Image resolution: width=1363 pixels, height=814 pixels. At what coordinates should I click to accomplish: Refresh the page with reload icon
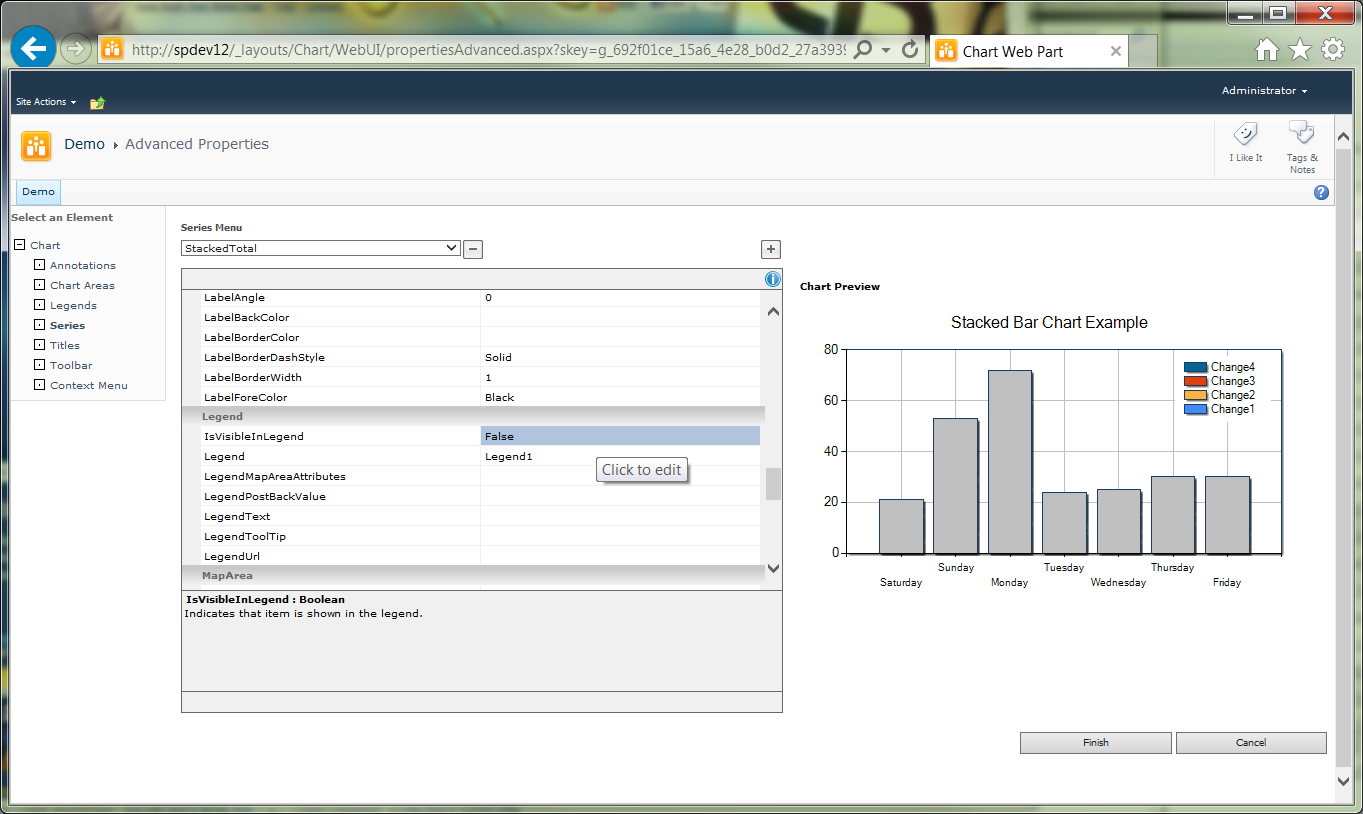(909, 49)
